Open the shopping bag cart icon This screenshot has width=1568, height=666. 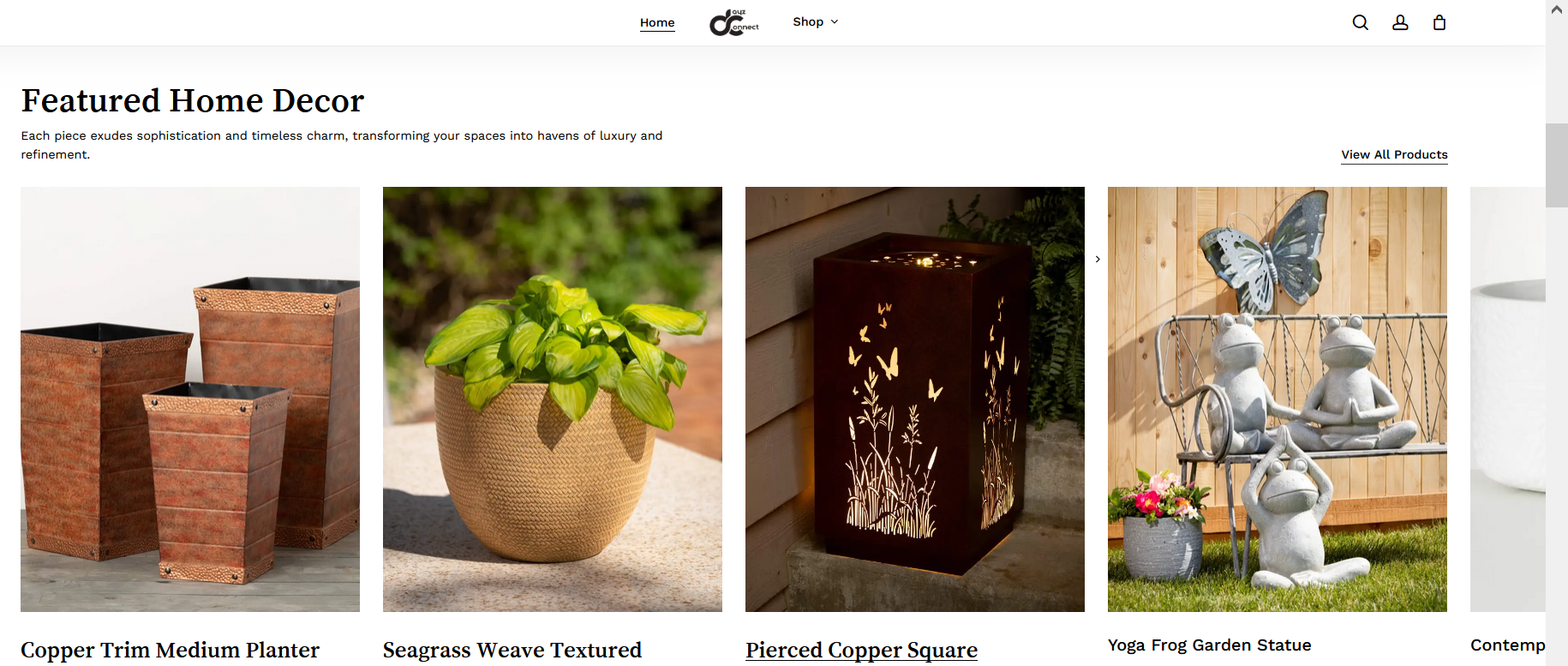pyautogui.click(x=1439, y=22)
